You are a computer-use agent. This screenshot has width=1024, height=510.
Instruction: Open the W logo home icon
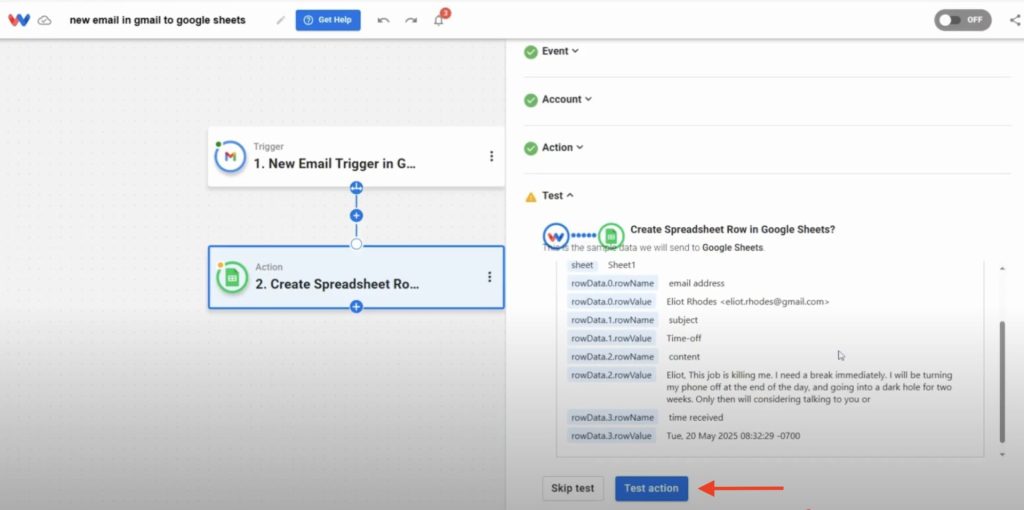19,20
